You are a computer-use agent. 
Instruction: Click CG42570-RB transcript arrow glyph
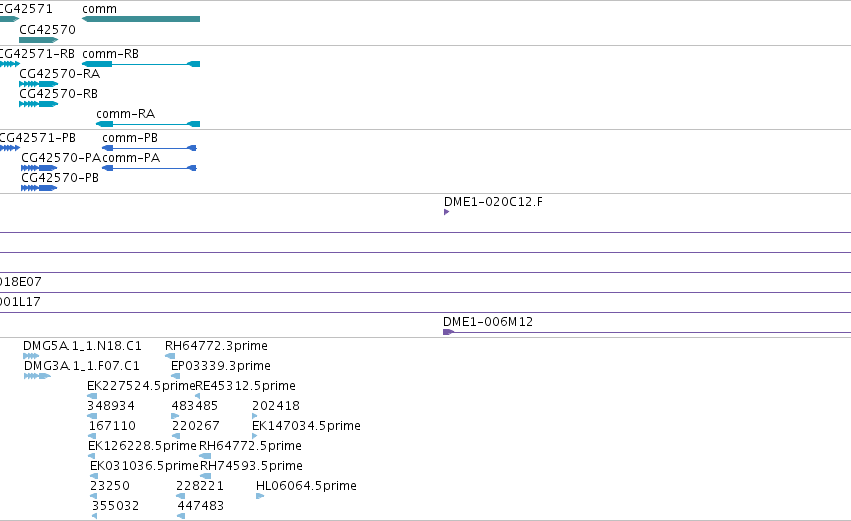39,104
